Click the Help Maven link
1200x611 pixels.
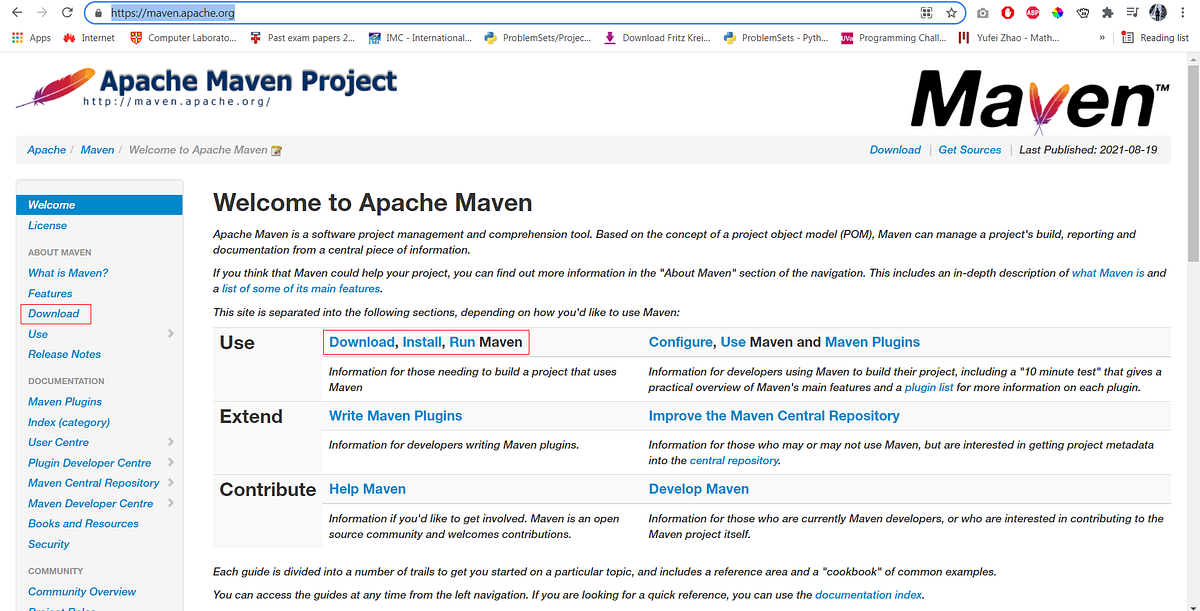pyautogui.click(x=367, y=489)
